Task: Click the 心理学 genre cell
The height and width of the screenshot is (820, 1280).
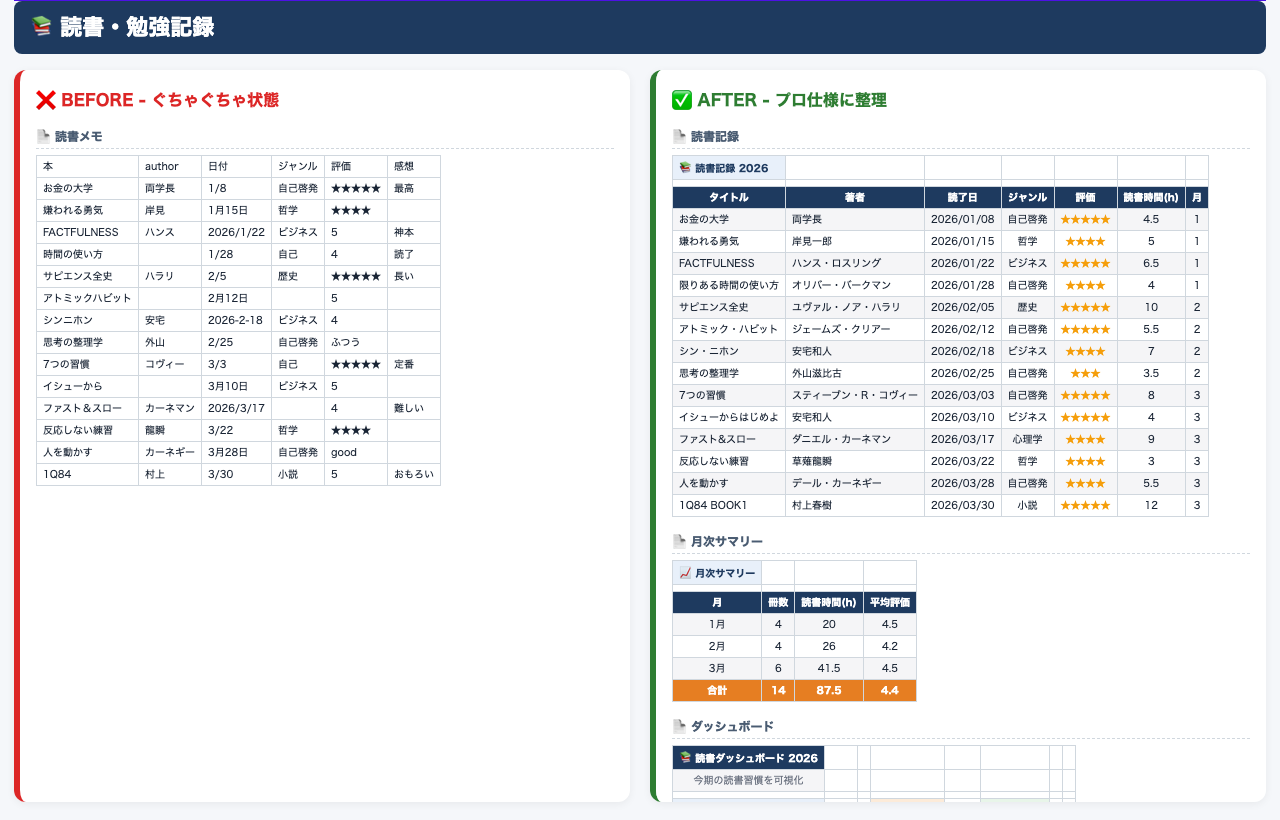Action: pos(1027,439)
